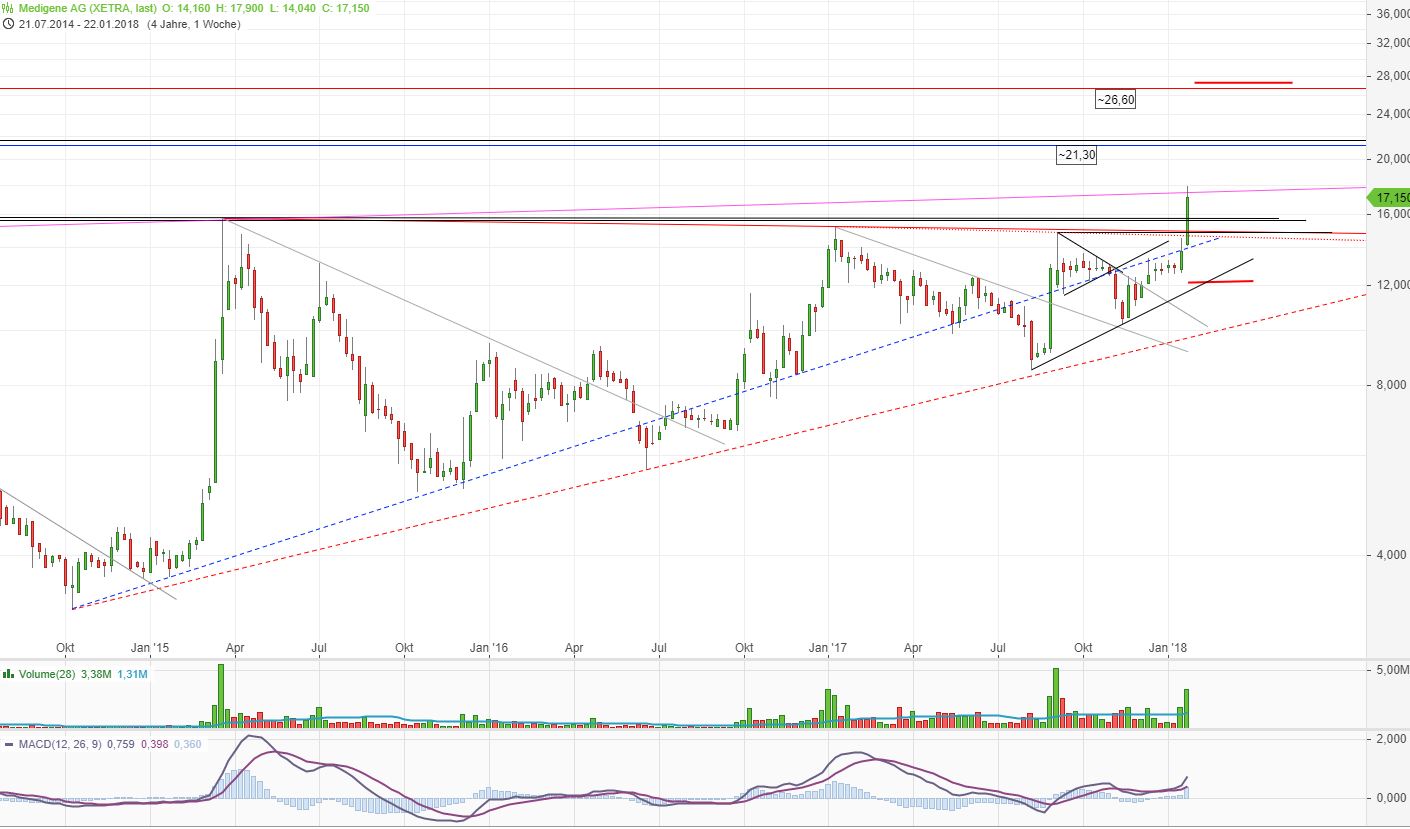Click the ~21,30 resistance label
Image resolution: width=1410 pixels, height=829 pixels.
pyautogui.click(x=1076, y=155)
